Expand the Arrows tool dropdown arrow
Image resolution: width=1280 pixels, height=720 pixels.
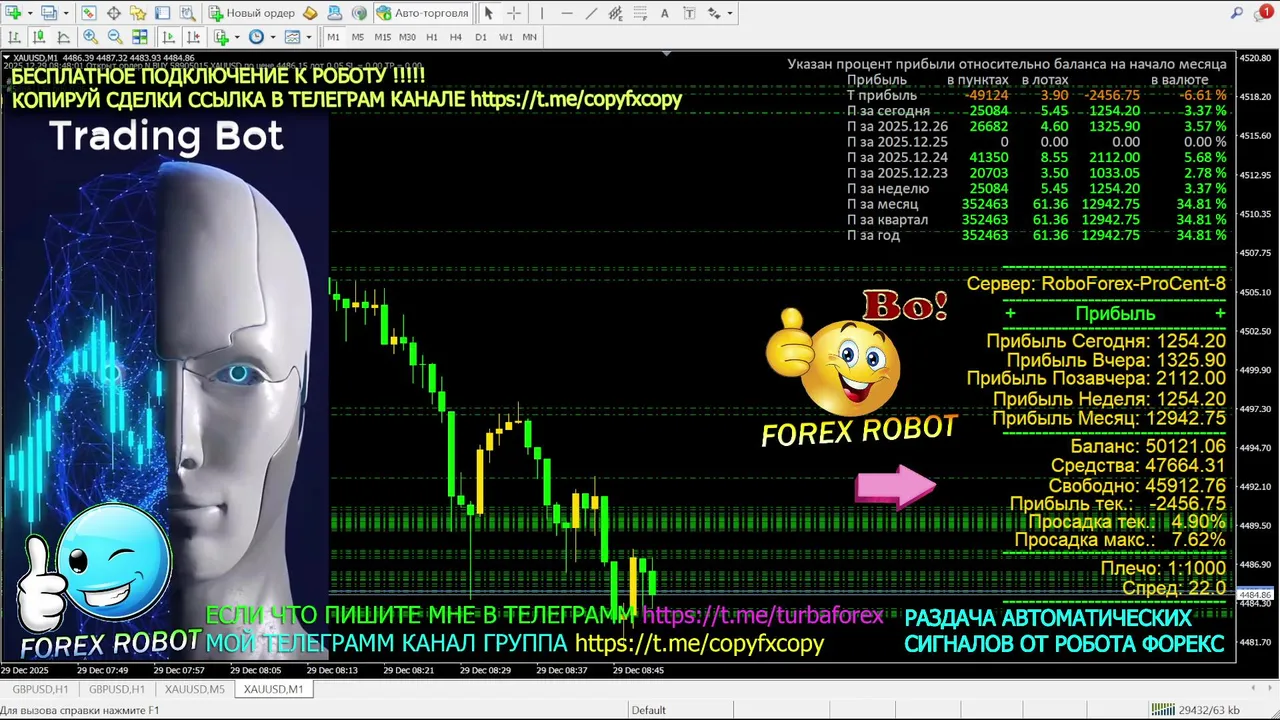click(730, 13)
